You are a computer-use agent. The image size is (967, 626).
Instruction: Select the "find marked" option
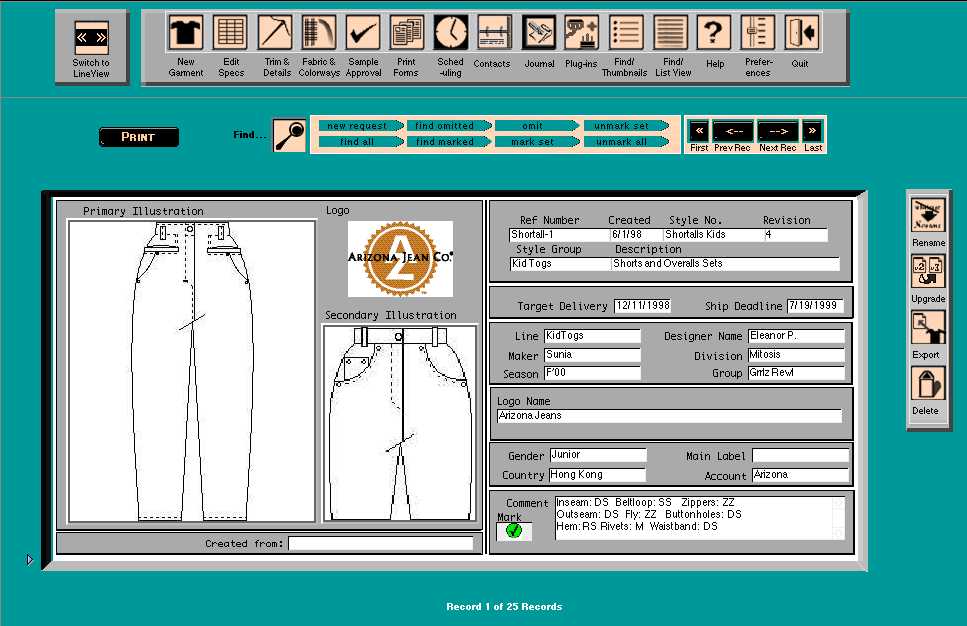tap(445, 142)
